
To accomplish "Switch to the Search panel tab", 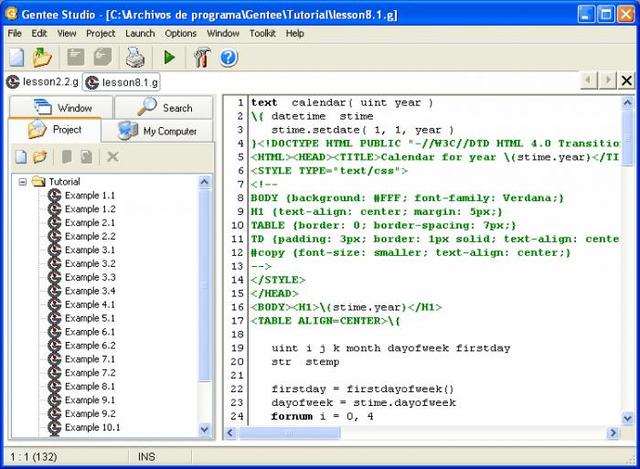I will [164, 107].
